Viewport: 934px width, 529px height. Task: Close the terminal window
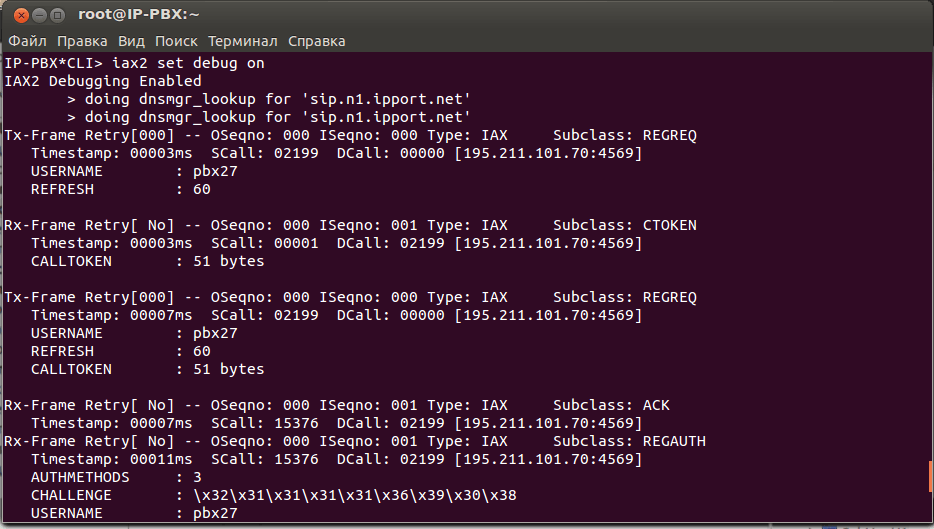tap(17, 15)
